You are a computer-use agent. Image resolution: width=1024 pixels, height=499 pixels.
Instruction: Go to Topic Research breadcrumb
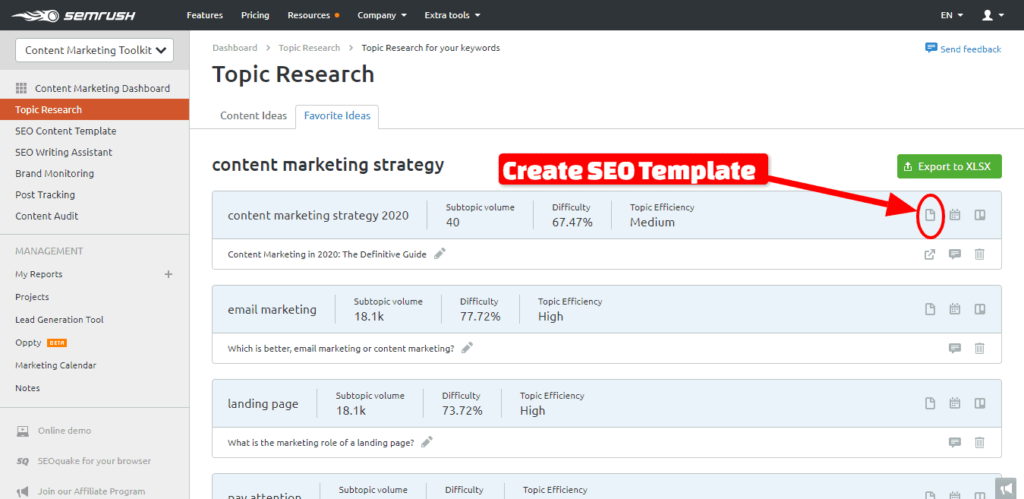tap(309, 48)
